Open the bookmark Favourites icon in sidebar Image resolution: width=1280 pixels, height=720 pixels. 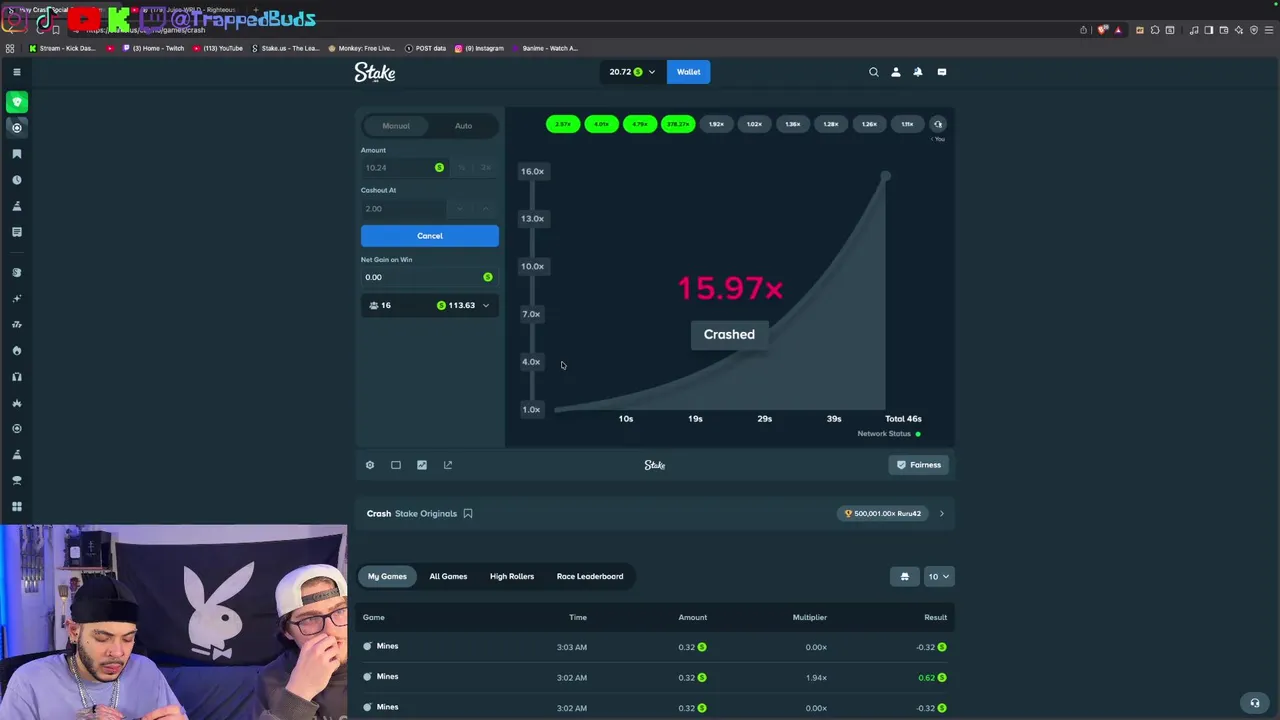point(17,154)
